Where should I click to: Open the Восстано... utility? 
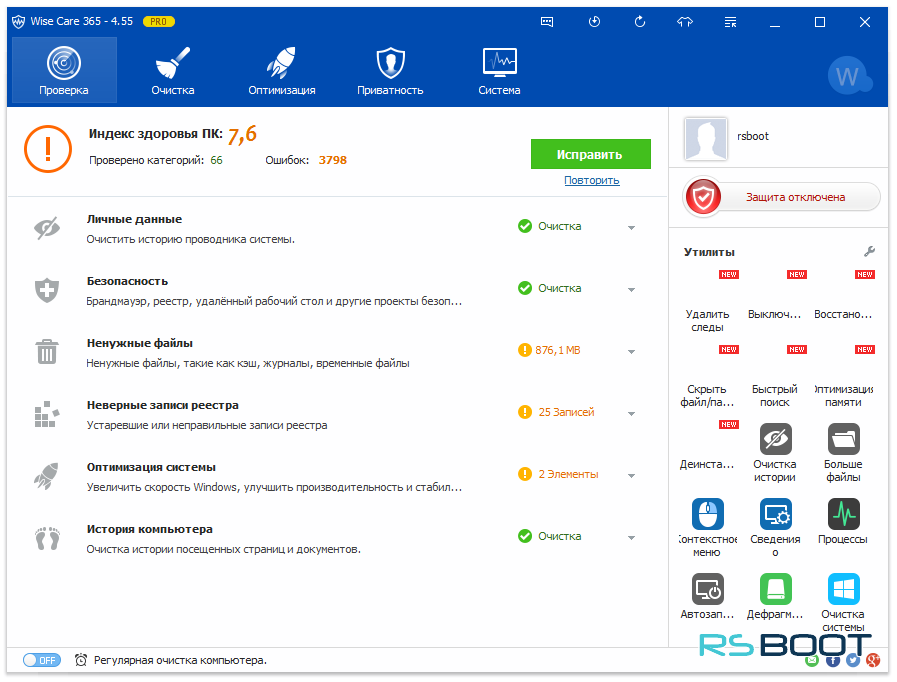click(x=843, y=296)
